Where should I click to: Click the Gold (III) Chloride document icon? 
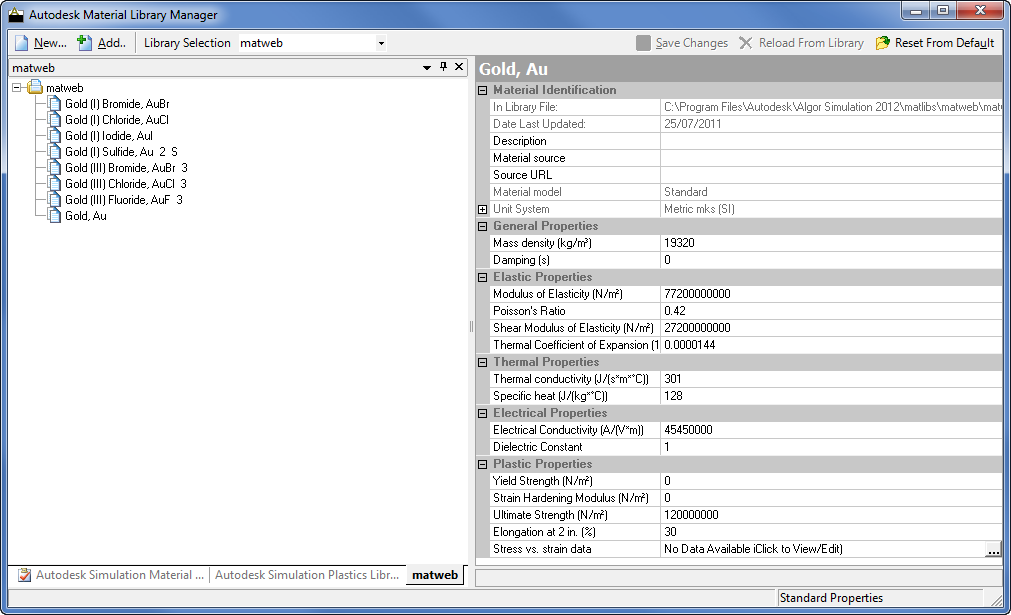tap(55, 184)
